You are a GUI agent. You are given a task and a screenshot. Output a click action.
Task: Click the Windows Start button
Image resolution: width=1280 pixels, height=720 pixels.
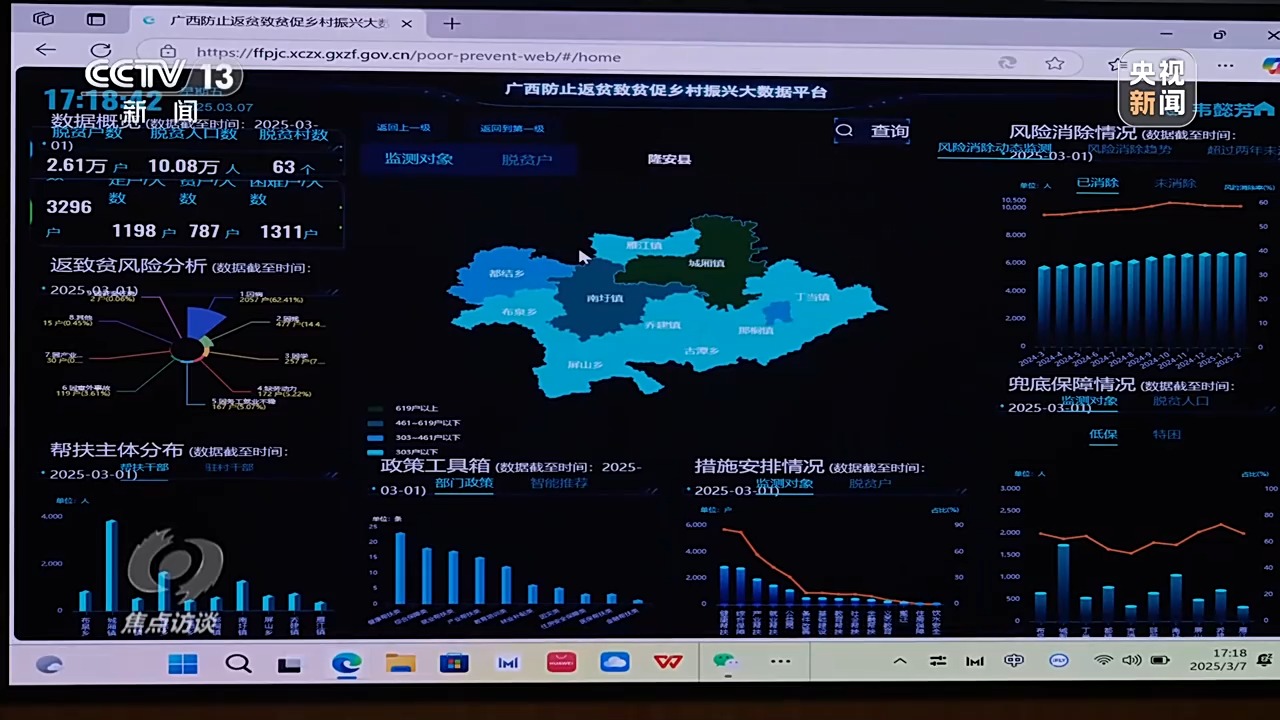click(183, 664)
